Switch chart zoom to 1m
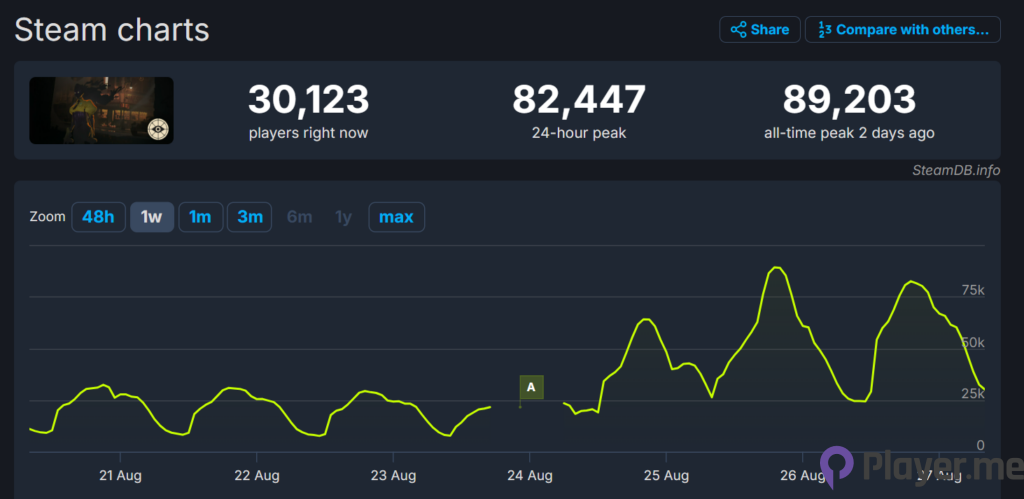The width and height of the screenshot is (1024, 499). (x=200, y=217)
